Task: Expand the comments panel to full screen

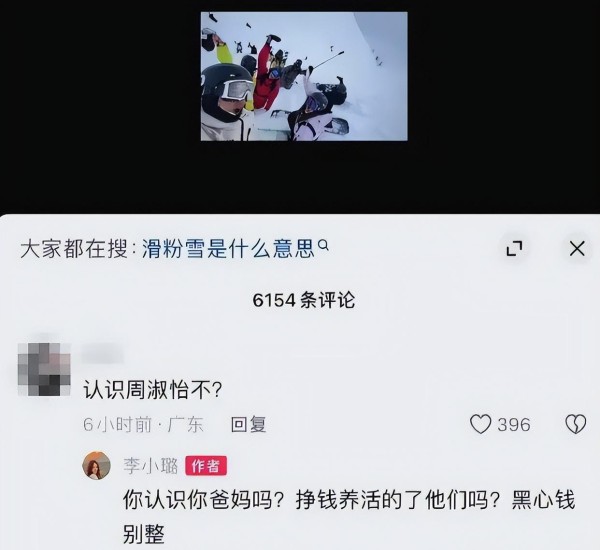Action: 514,248
